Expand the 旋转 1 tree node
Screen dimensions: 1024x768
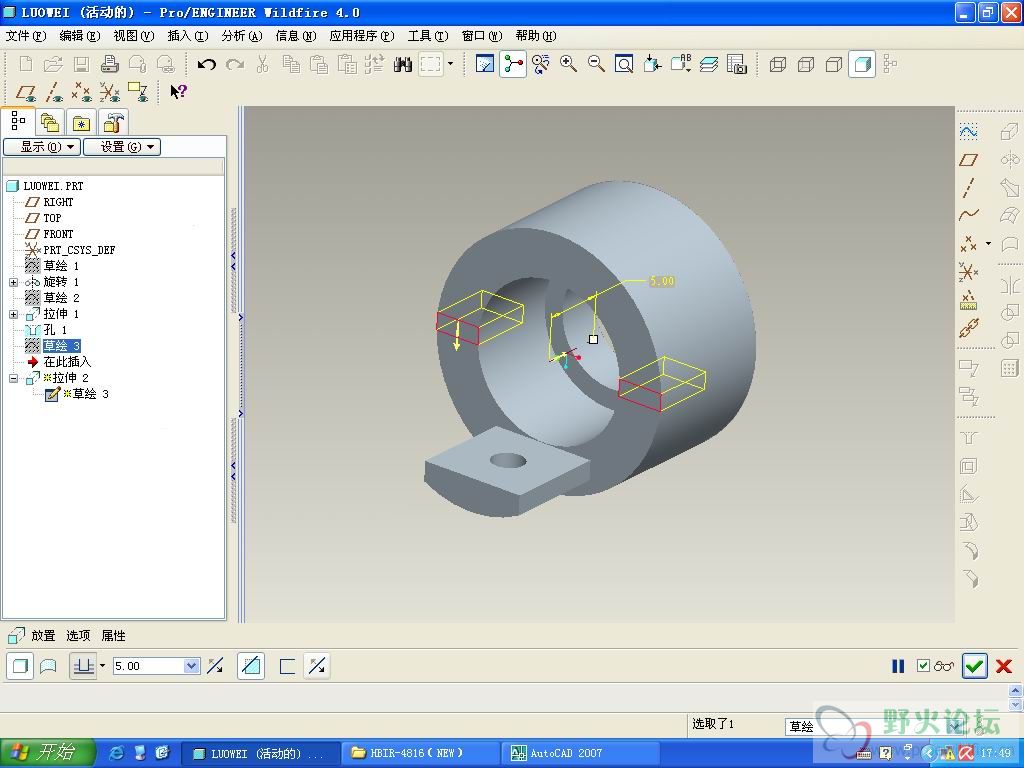[13, 282]
